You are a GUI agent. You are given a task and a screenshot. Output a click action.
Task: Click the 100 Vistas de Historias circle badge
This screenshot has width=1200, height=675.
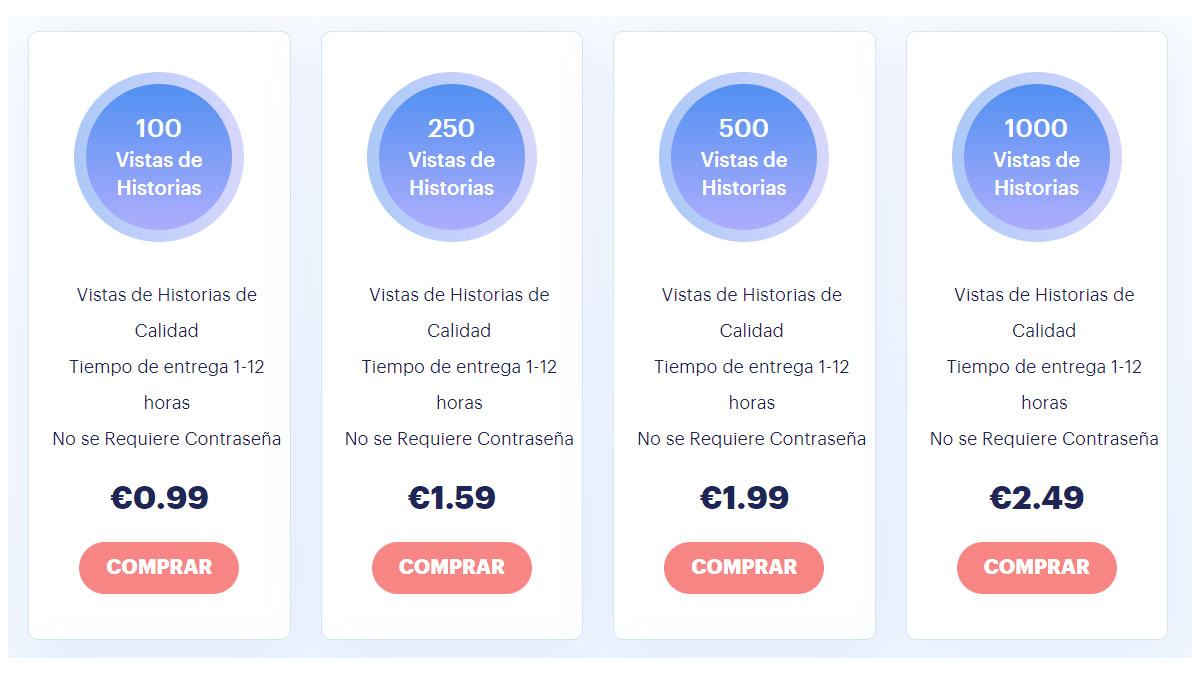[159, 157]
